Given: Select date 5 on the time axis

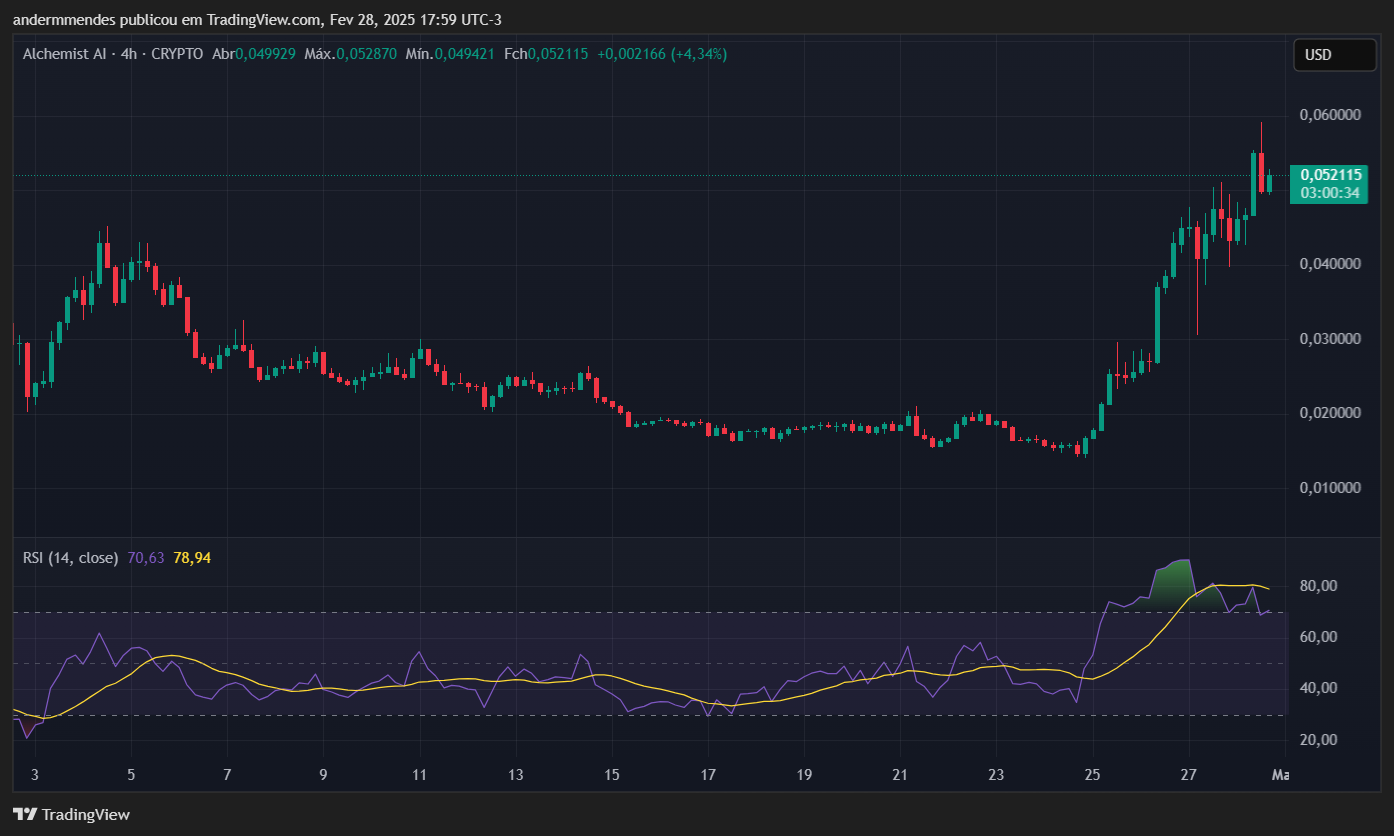Looking at the screenshot, I should pos(131,774).
